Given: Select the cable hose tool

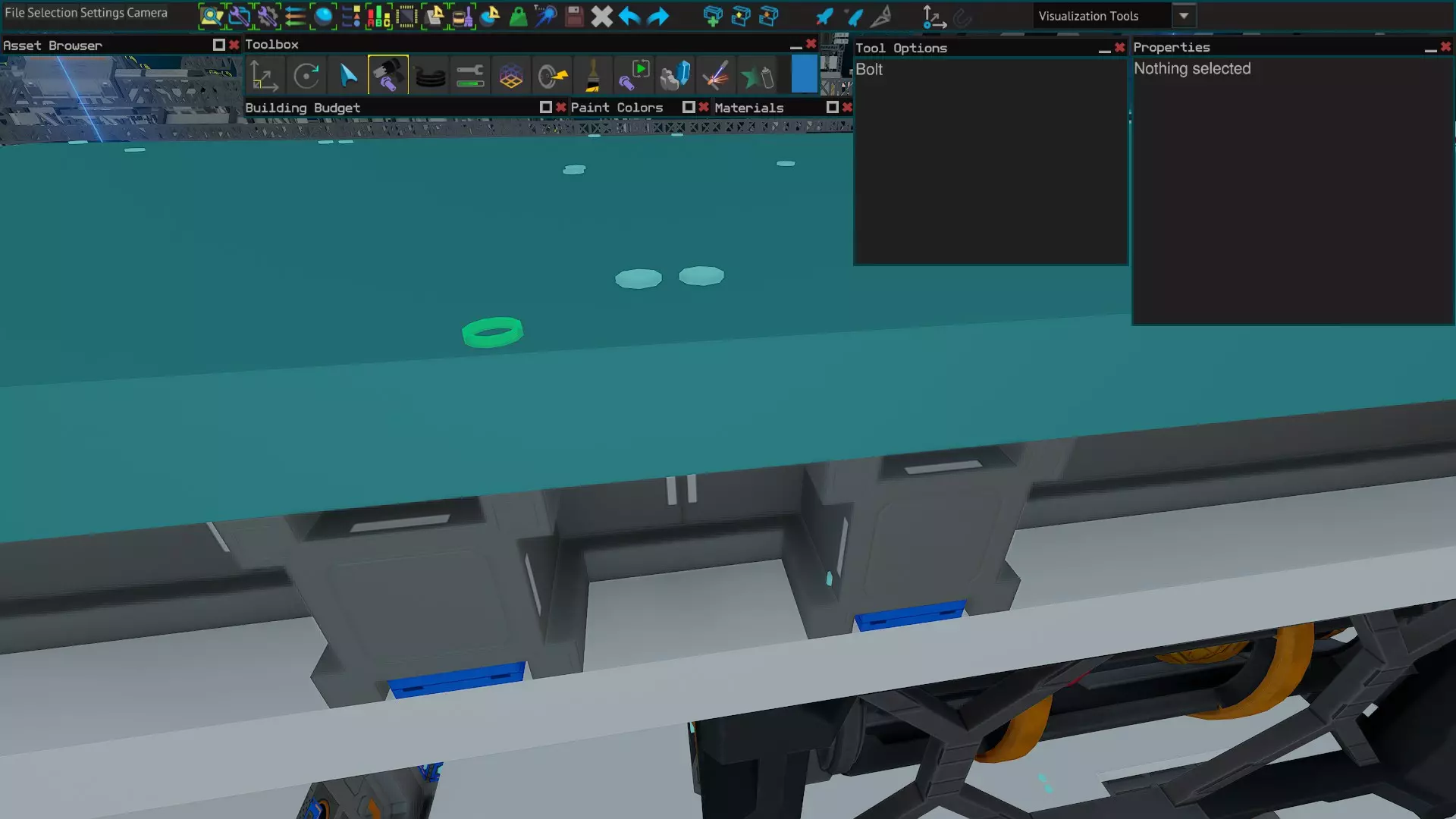Looking at the screenshot, I should [430, 77].
